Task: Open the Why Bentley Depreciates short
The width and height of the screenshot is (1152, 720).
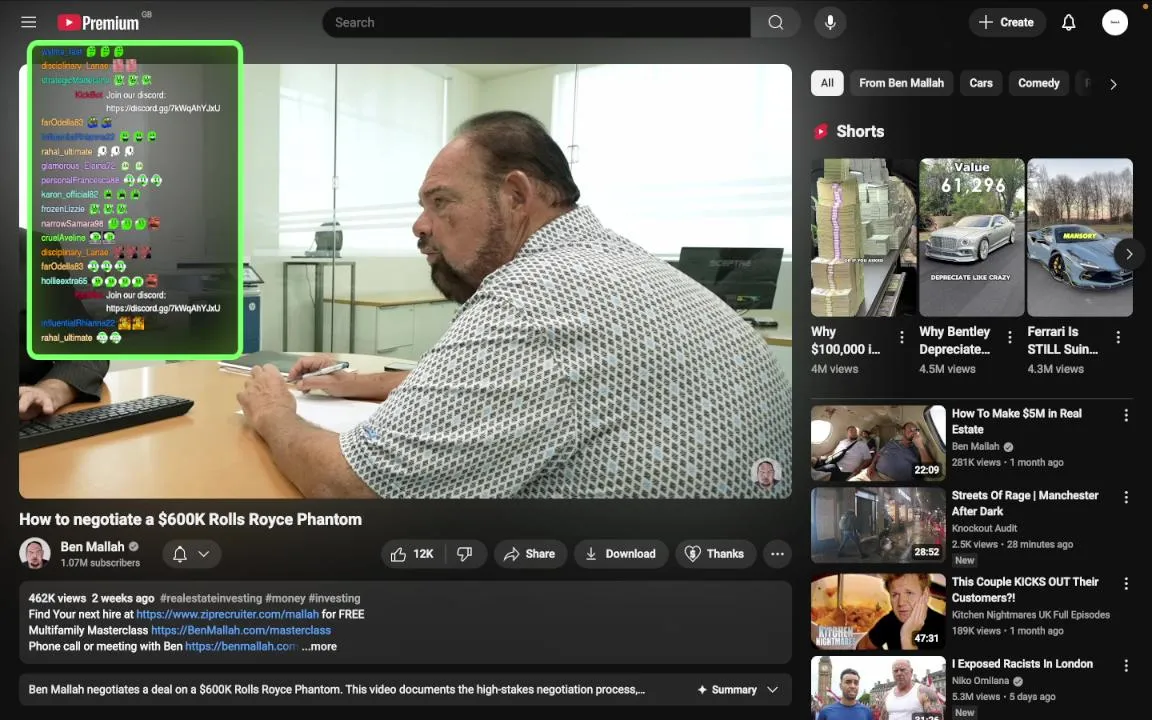Action: click(x=971, y=237)
